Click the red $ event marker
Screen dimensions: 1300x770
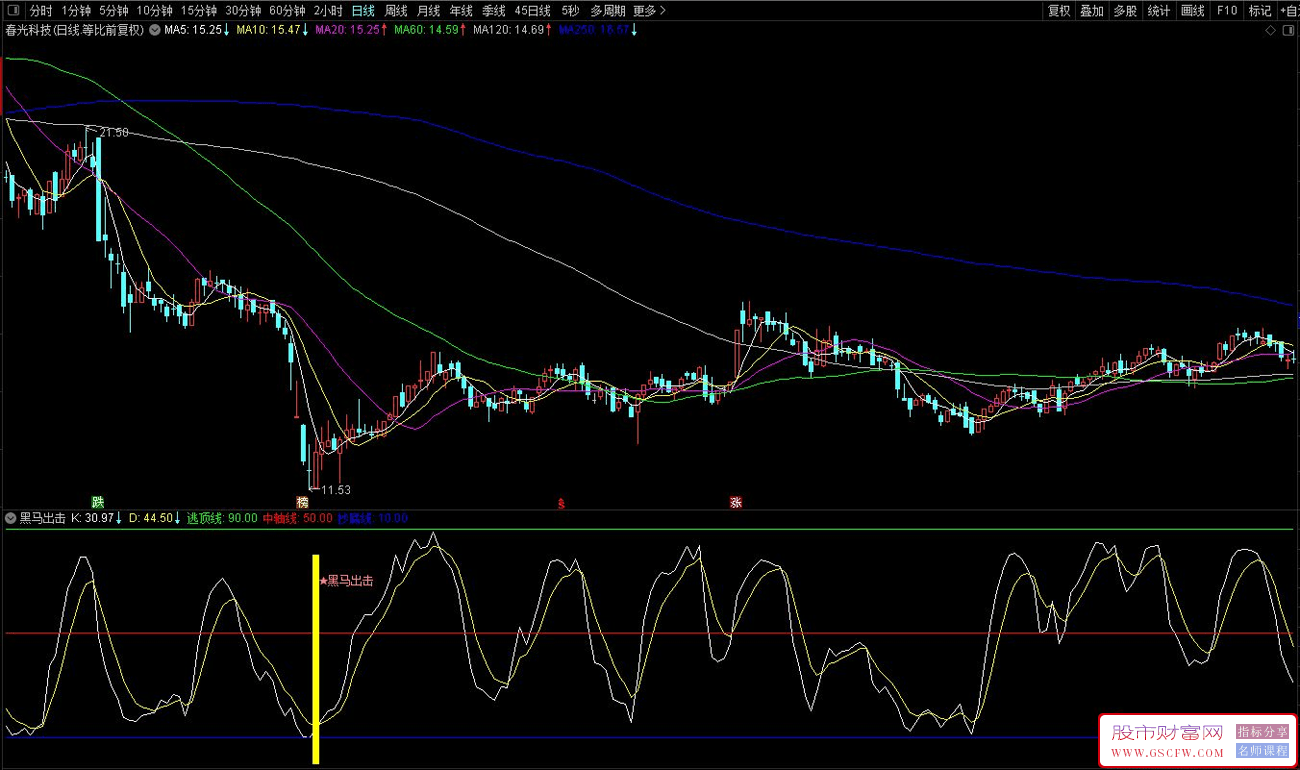coord(561,503)
